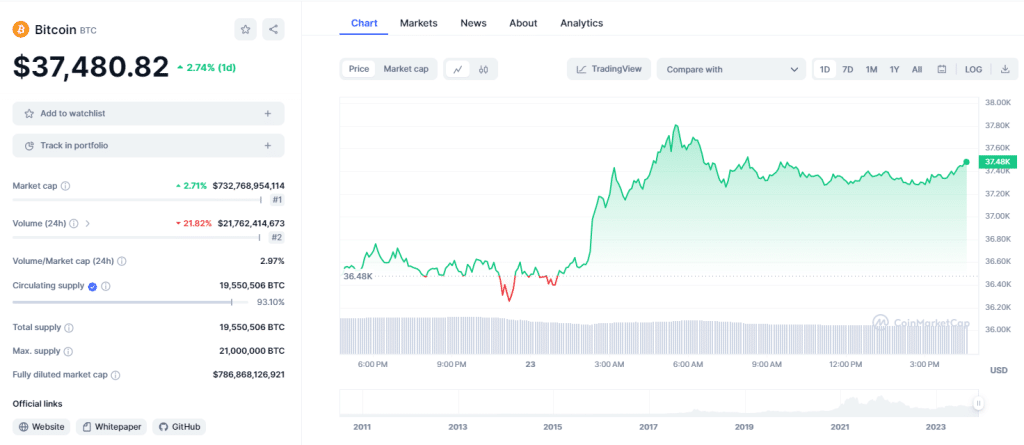
Task: Download chart data with the download icon
Action: tap(1004, 69)
